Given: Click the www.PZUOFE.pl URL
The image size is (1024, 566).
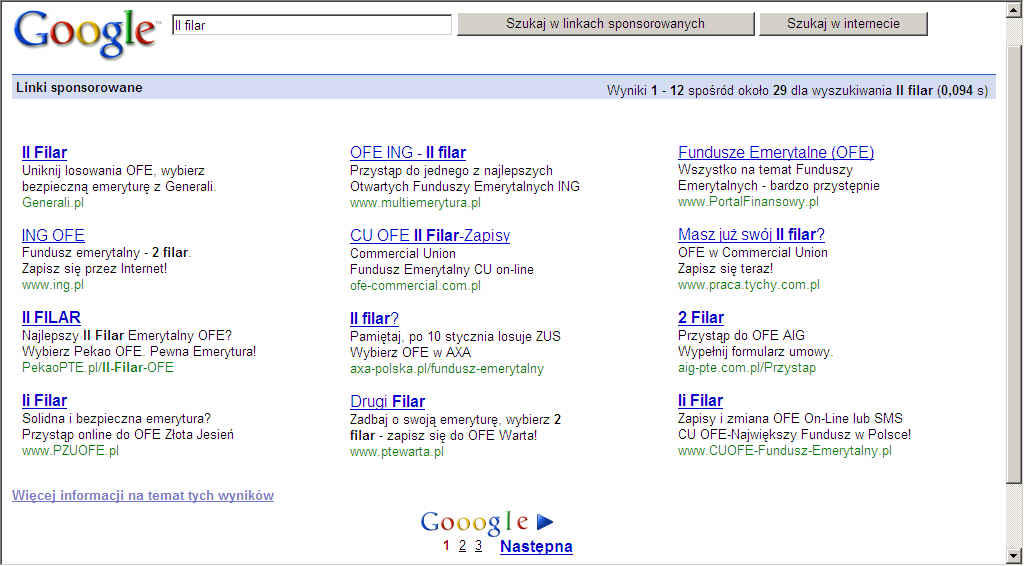Looking at the screenshot, I should coord(71,450).
